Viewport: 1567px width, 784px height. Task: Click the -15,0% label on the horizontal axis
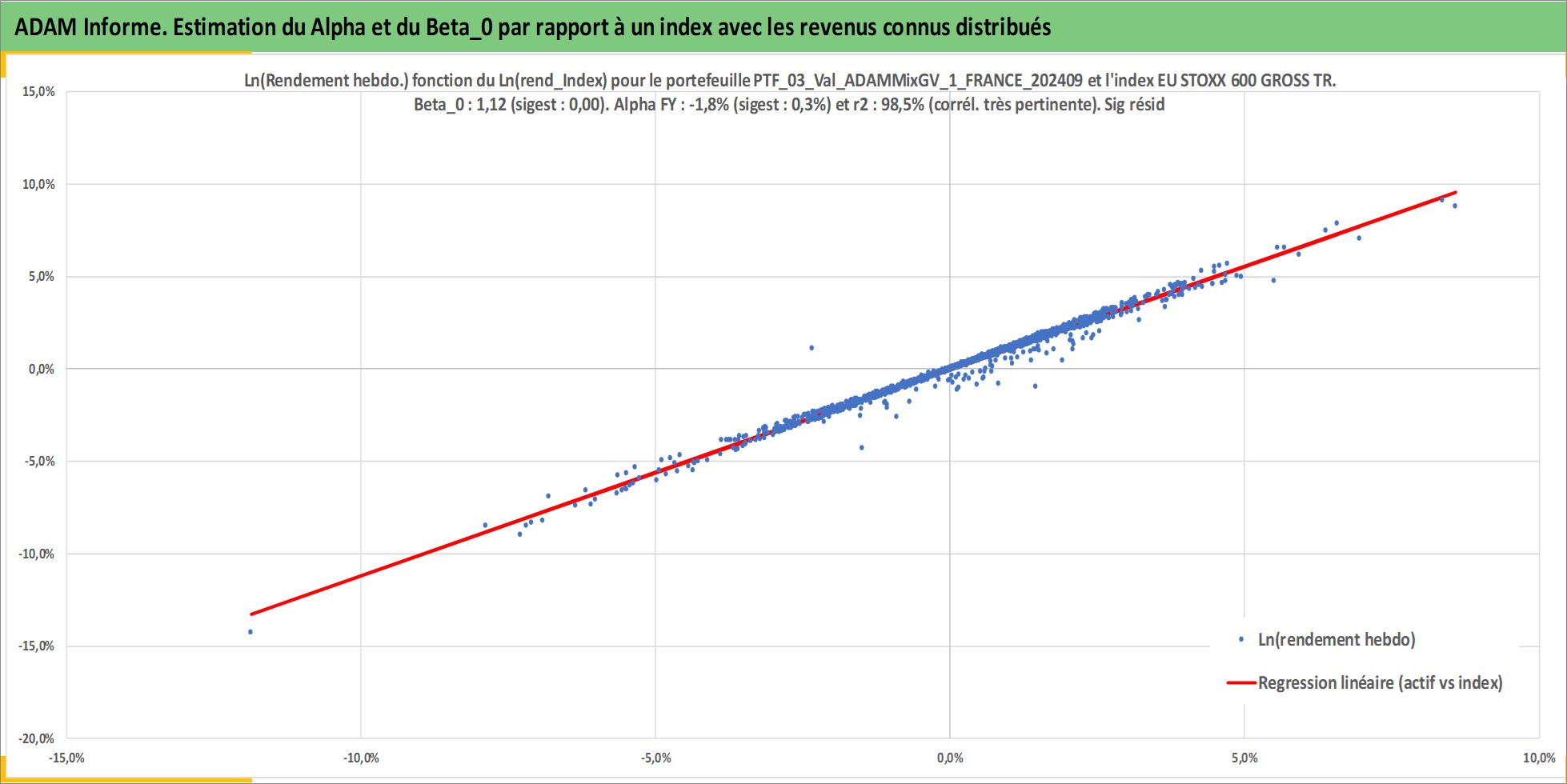pyautogui.click(x=66, y=758)
